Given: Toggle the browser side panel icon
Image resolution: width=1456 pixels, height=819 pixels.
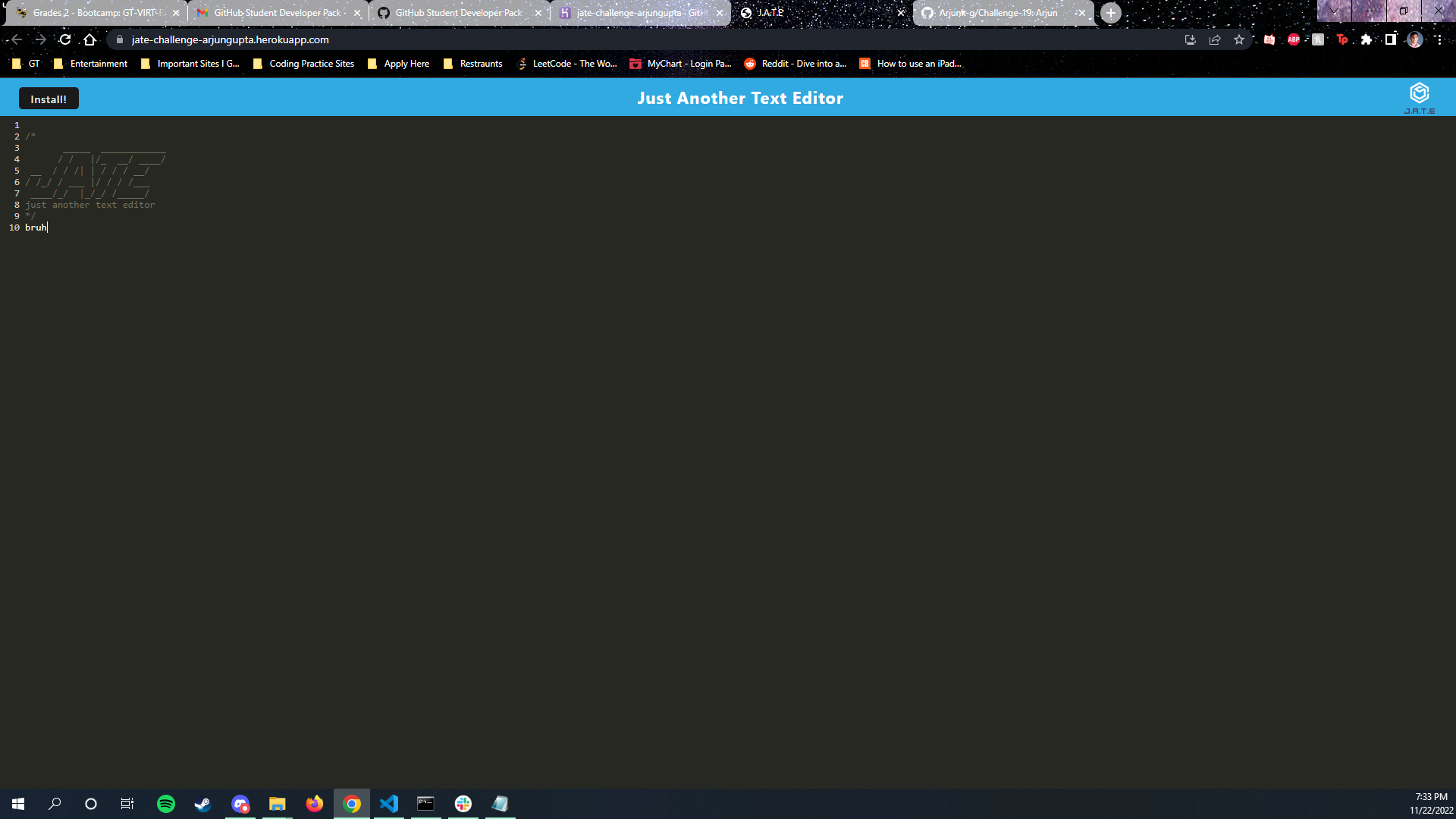Looking at the screenshot, I should coord(1391,39).
